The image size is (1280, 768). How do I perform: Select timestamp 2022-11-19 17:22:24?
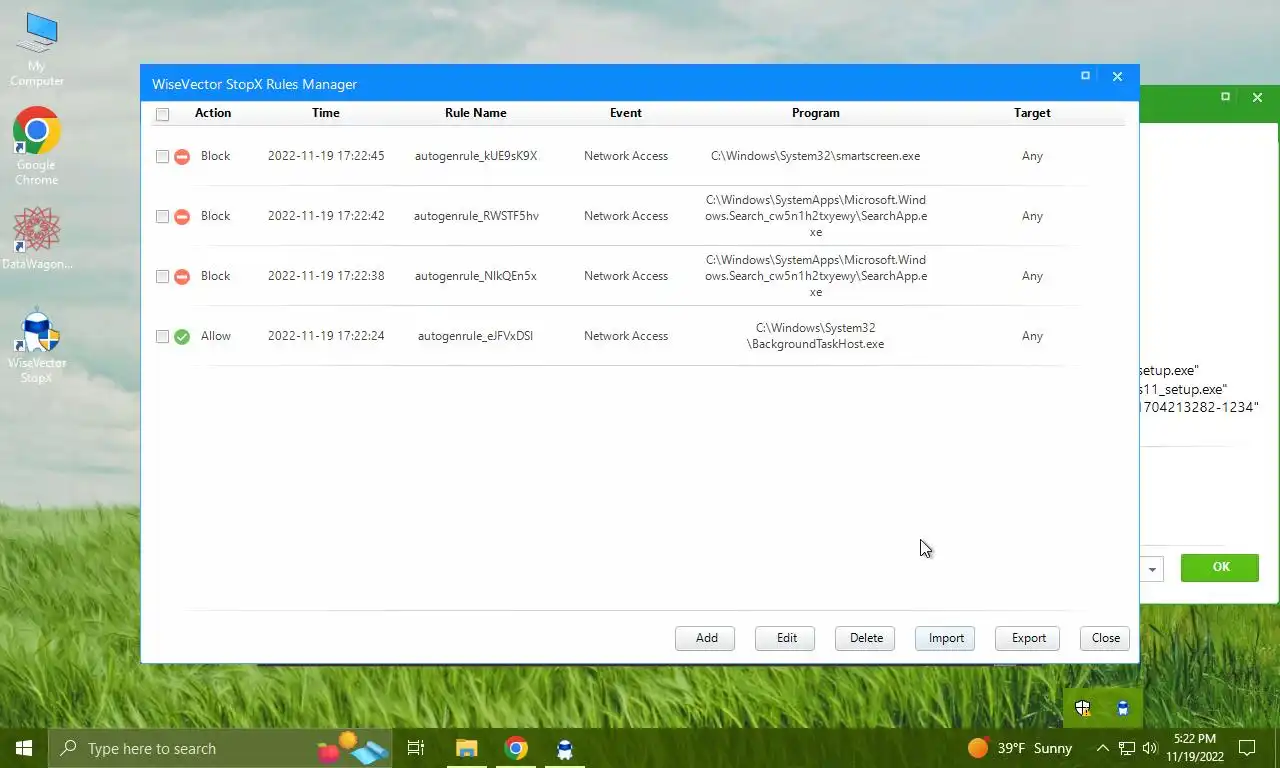[x=326, y=336]
